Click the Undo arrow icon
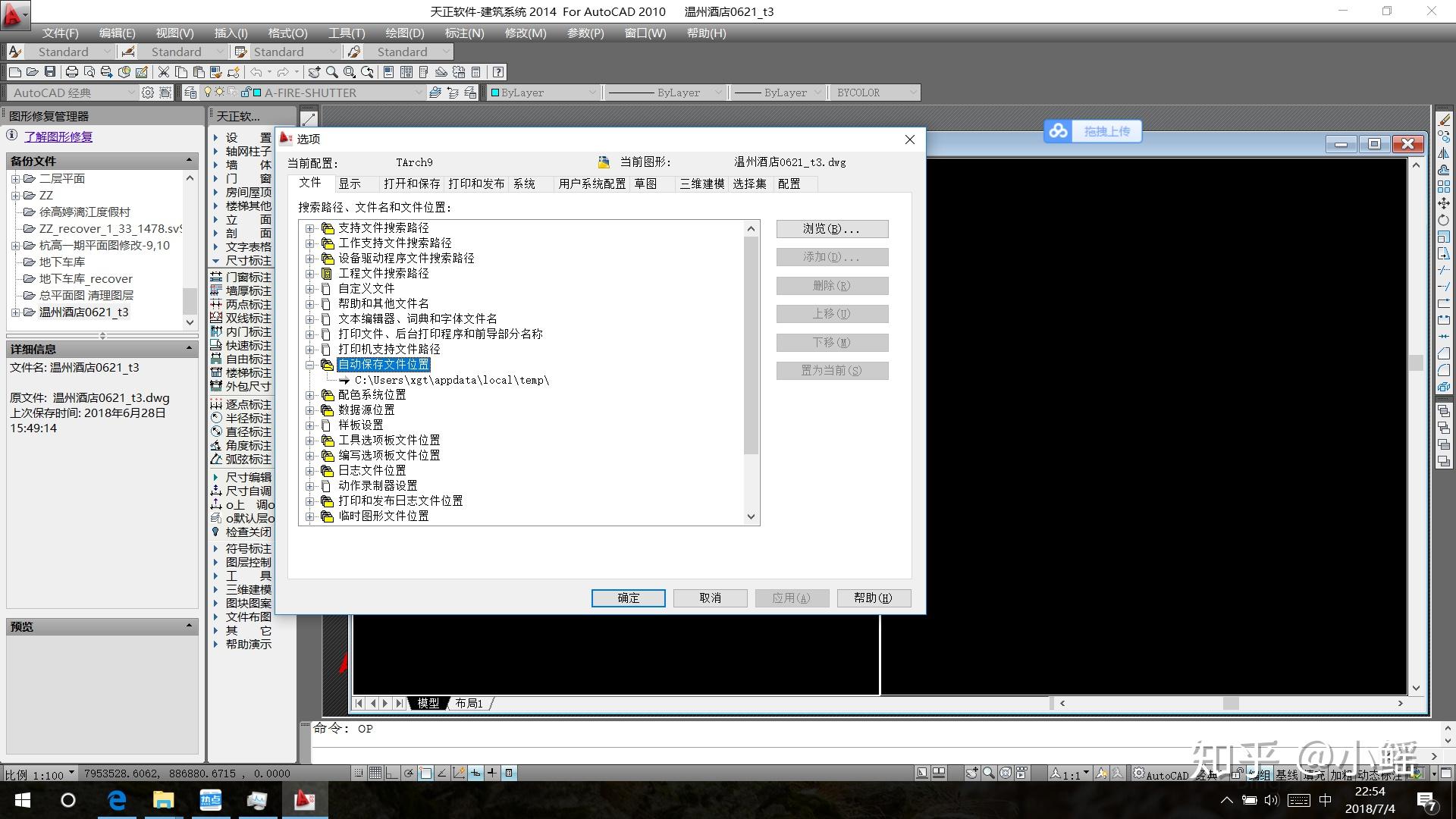The image size is (1456, 819). [x=256, y=72]
